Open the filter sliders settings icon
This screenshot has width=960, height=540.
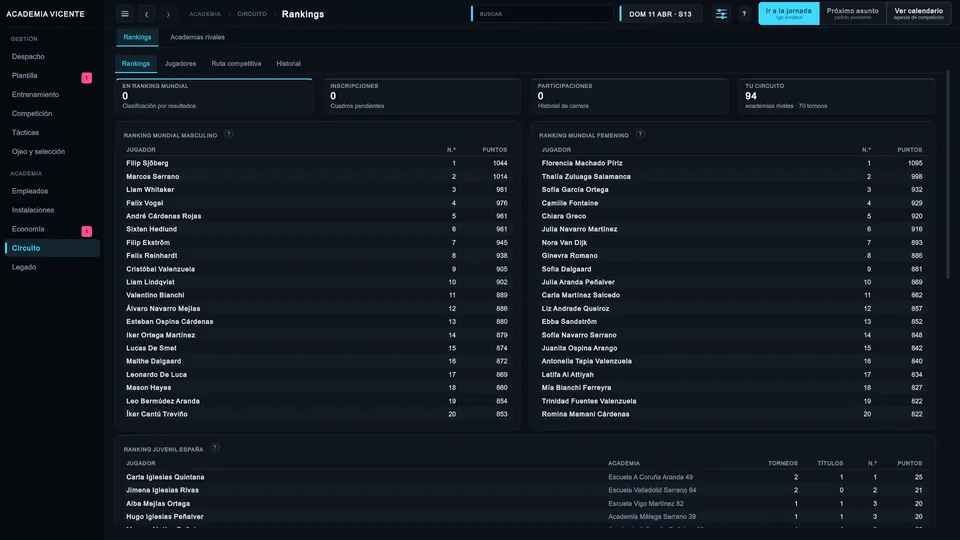pos(721,13)
